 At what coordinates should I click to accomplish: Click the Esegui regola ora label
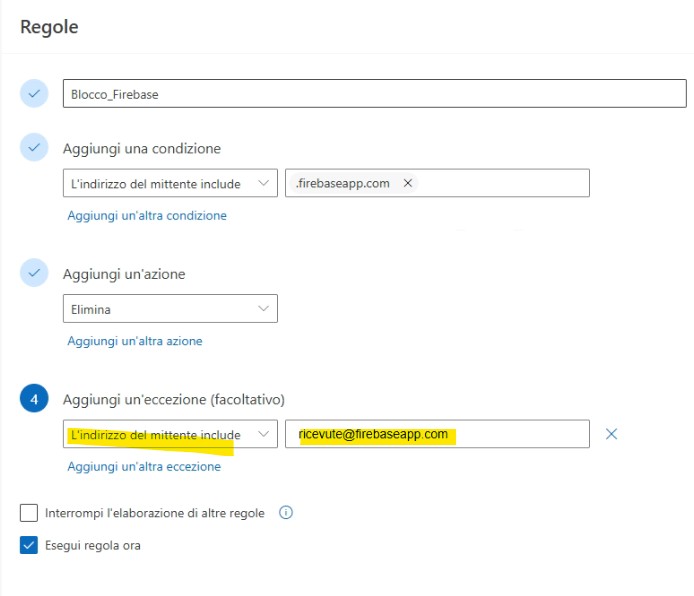pos(93,545)
